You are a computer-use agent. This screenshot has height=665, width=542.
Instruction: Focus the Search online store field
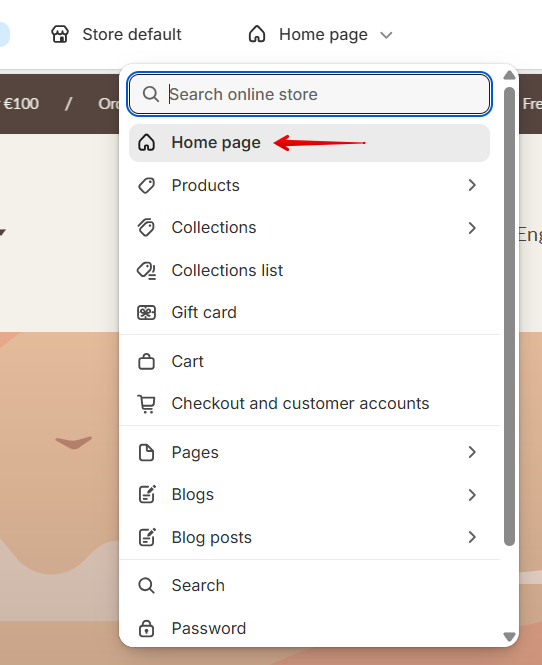click(310, 94)
